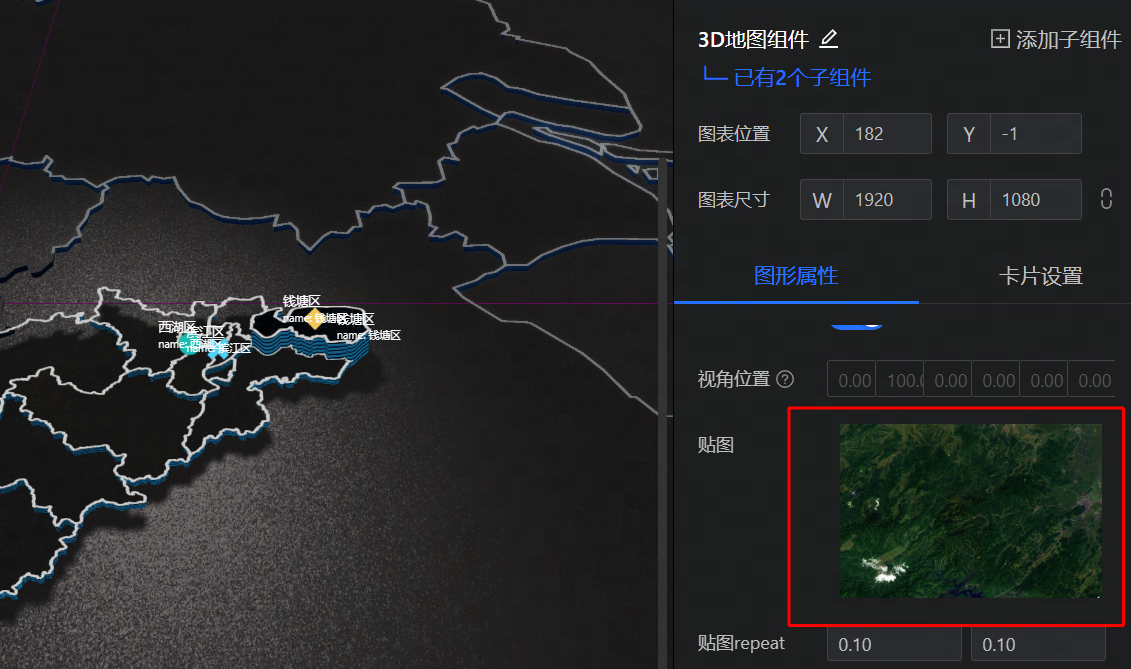Click the 西湖区 label on the map
Image resolution: width=1131 pixels, height=669 pixels.
[x=177, y=327]
